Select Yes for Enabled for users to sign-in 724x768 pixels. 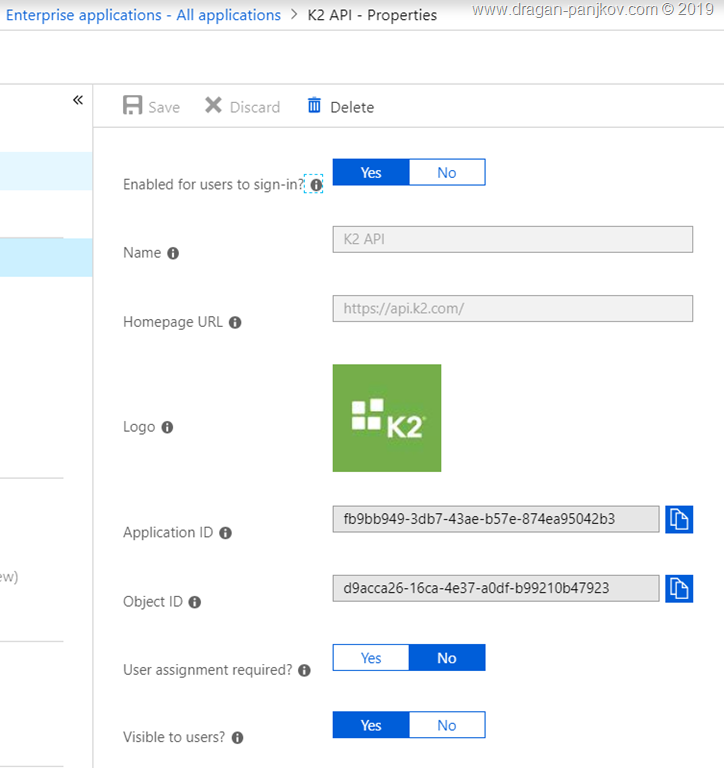371,173
